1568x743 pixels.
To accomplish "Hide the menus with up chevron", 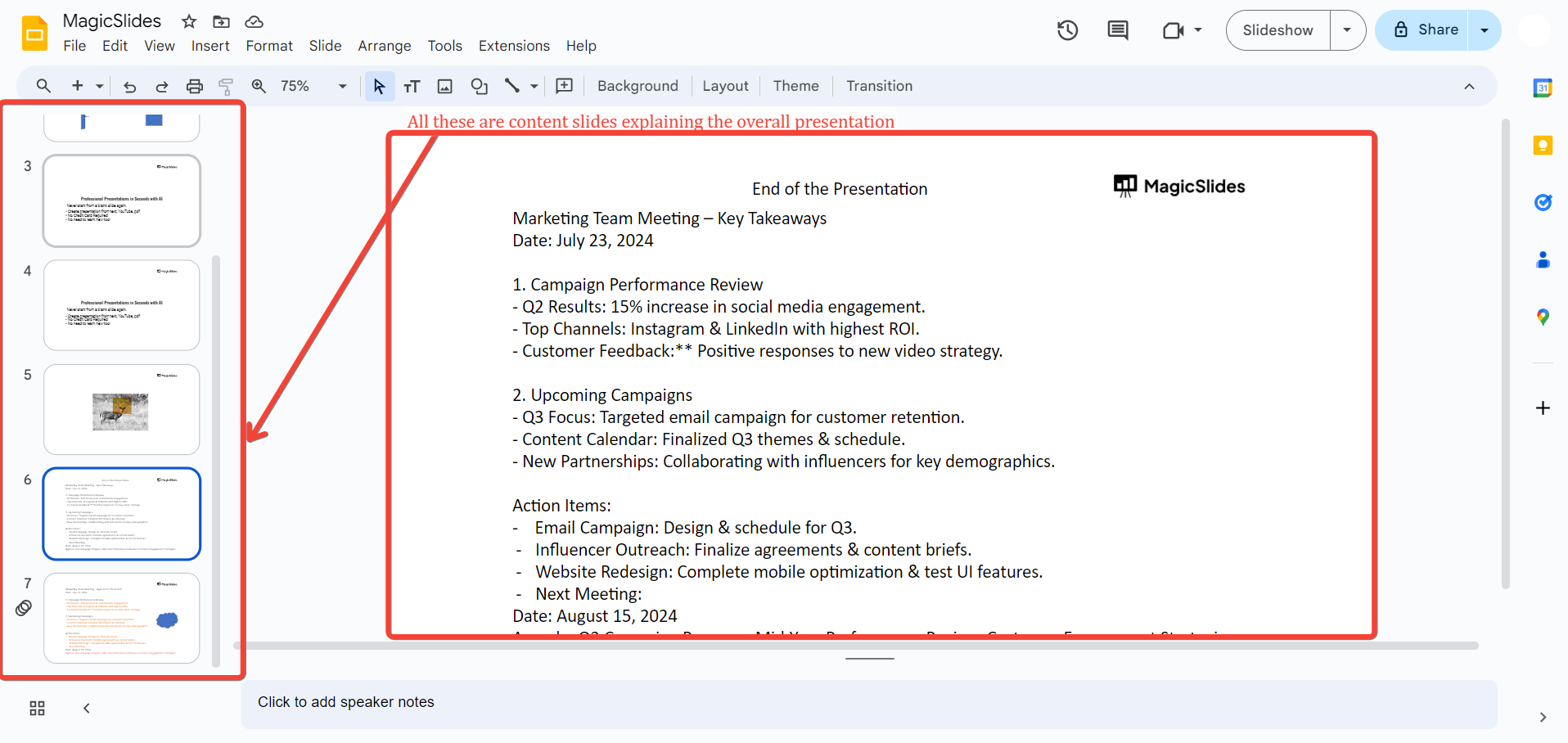I will click(x=1469, y=86).
